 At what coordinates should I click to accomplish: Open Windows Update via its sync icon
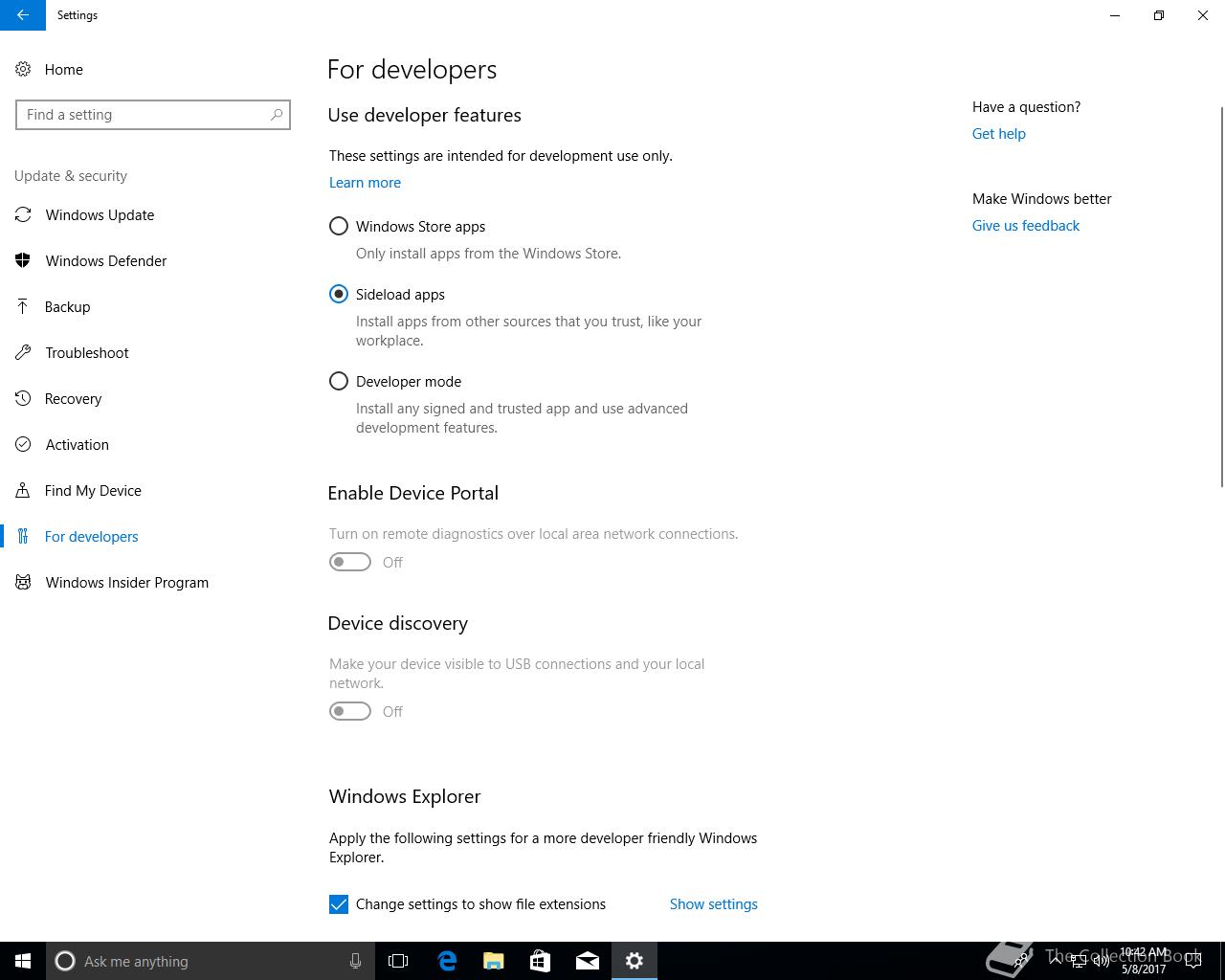click(23, 214)
